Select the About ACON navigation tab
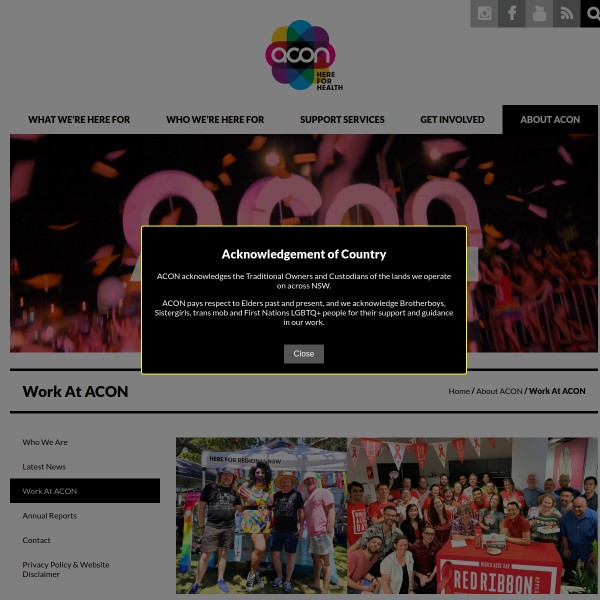 click(550, 119)
